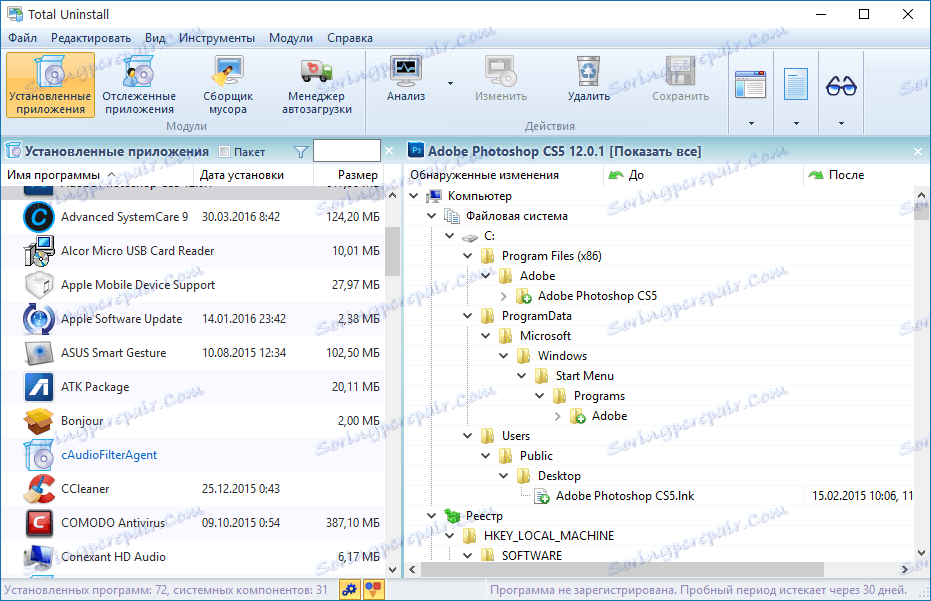Open the Вид menu
The height and width of the screenshot is (601, 931).
(x=155, y=38)
